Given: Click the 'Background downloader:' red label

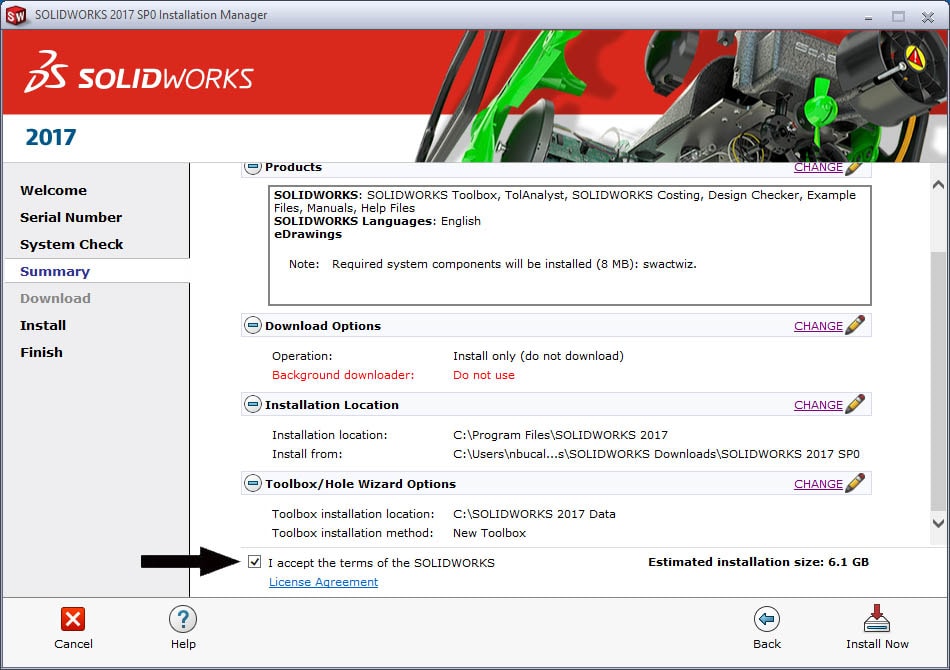Looking at the screenshot, I should 343,375.
